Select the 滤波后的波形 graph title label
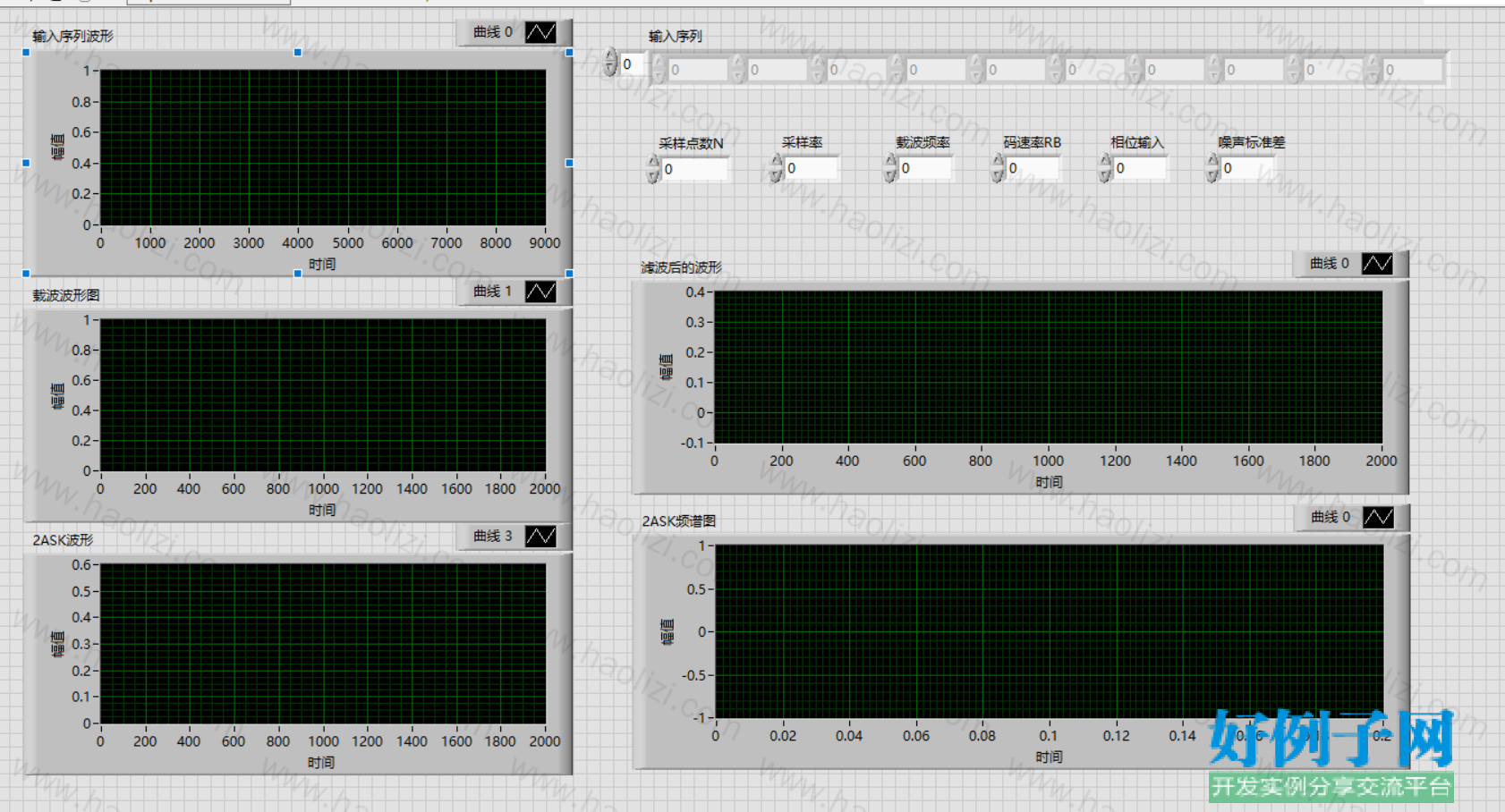1505x812 pixels. (x=681, y=267)
